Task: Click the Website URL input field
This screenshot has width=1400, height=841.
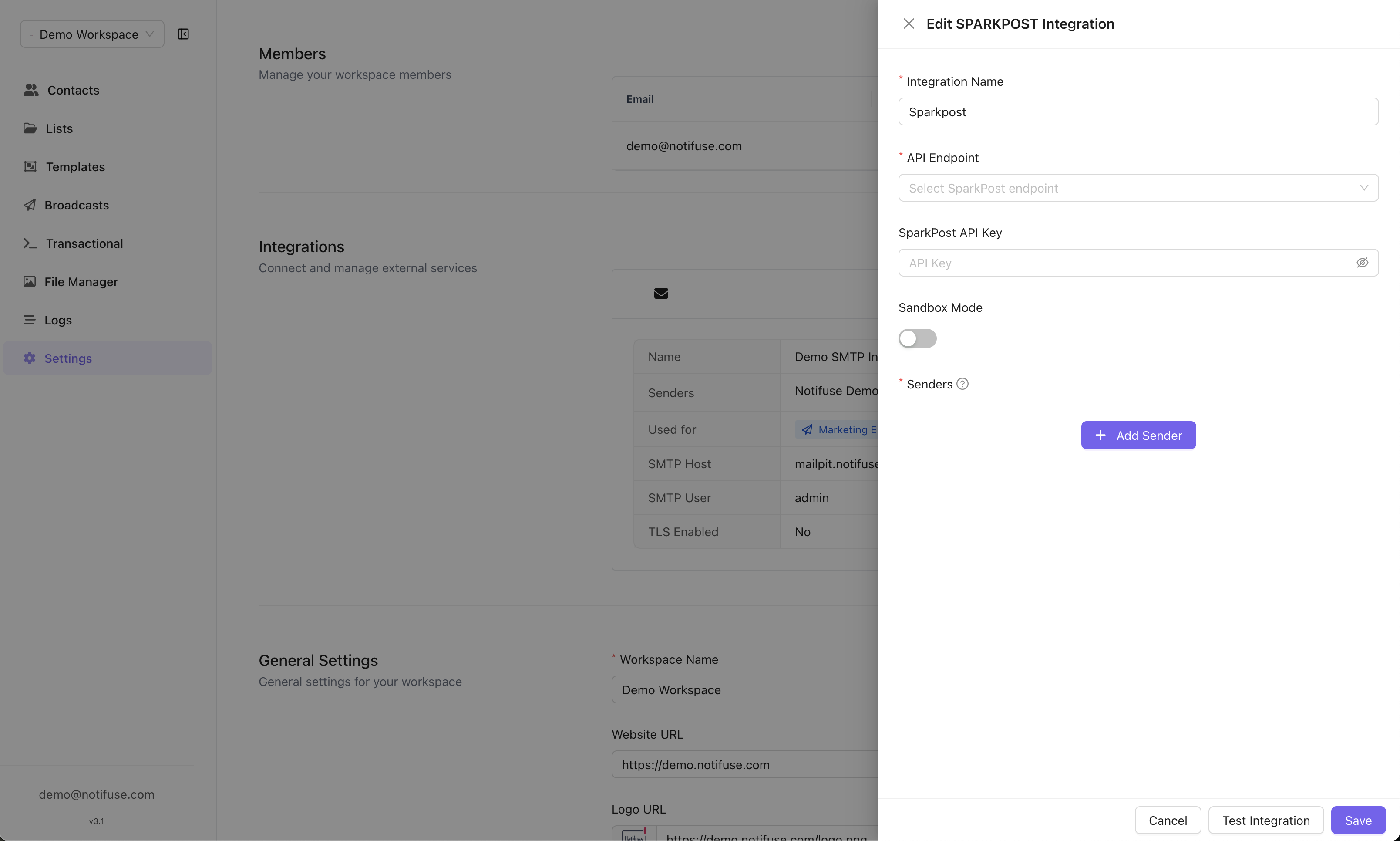Action: coord(744,764)
